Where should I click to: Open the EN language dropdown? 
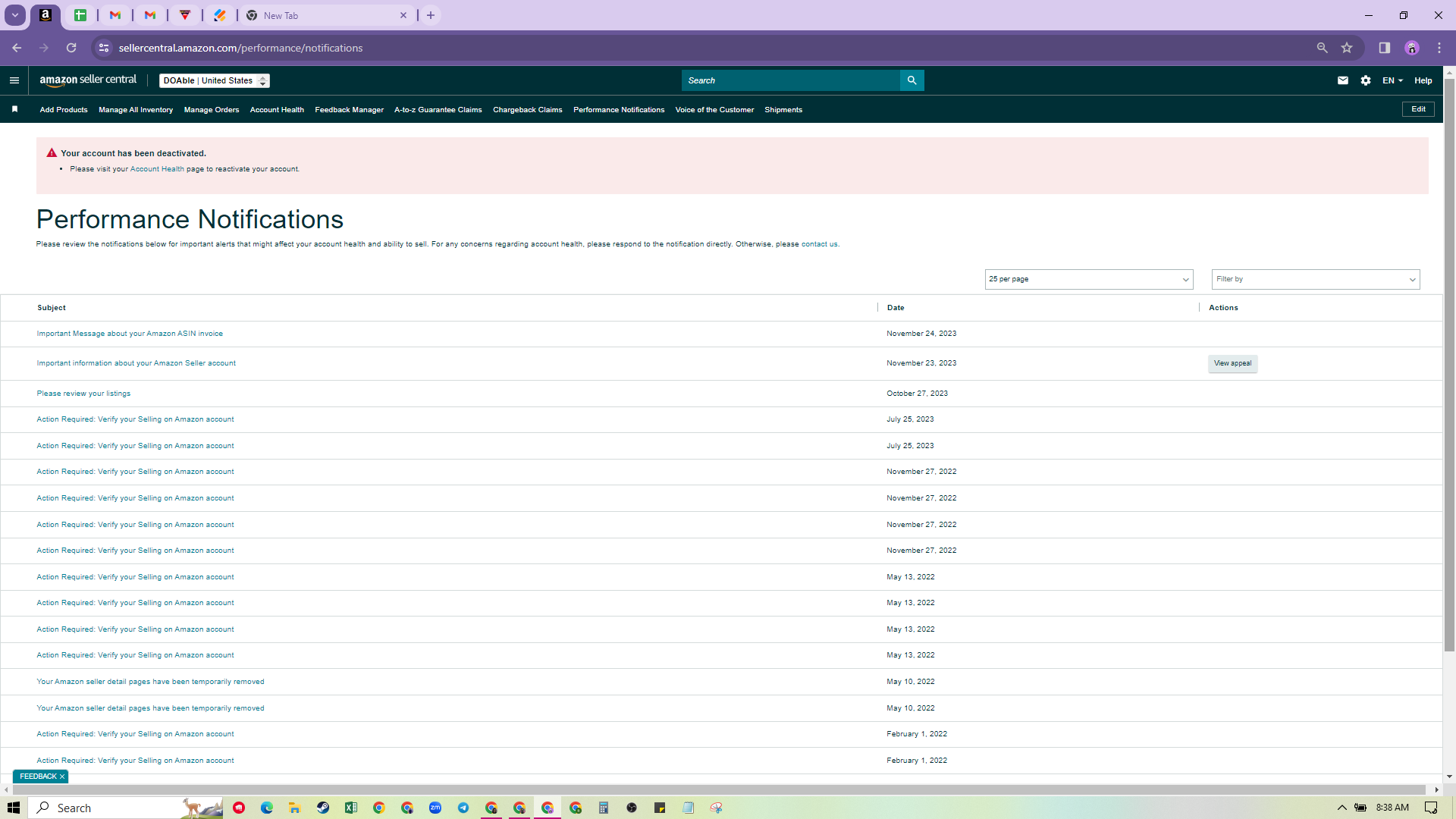click(1392, 80)
